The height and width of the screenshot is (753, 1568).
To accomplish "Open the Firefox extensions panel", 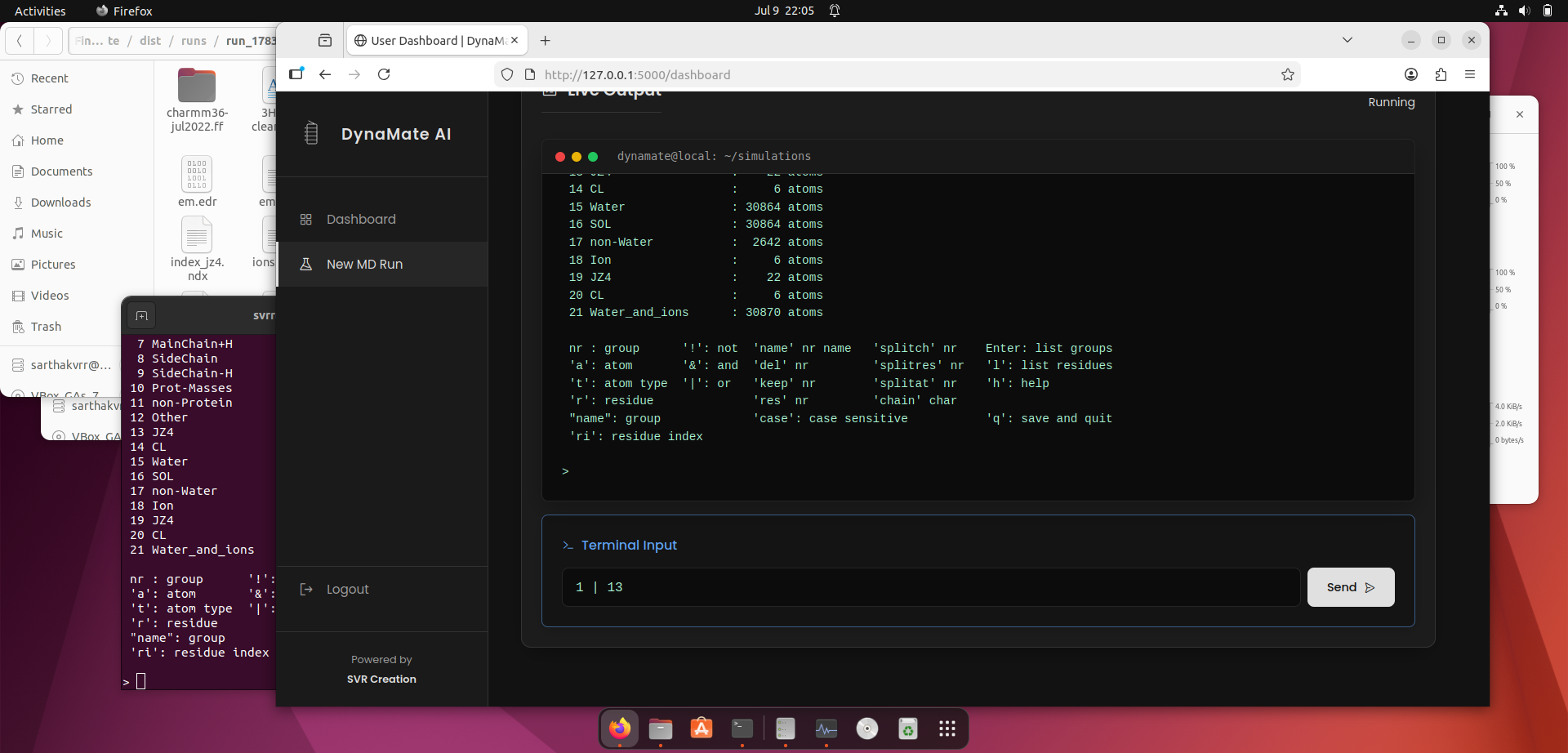I will [x=1441, y=74].
